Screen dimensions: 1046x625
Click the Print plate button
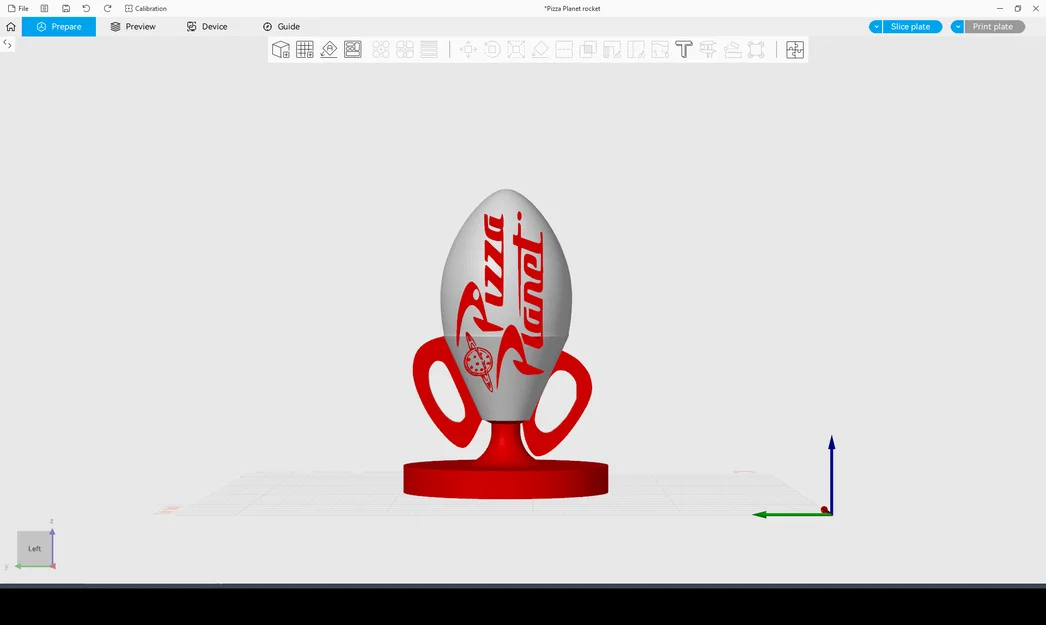coord(993,27)
